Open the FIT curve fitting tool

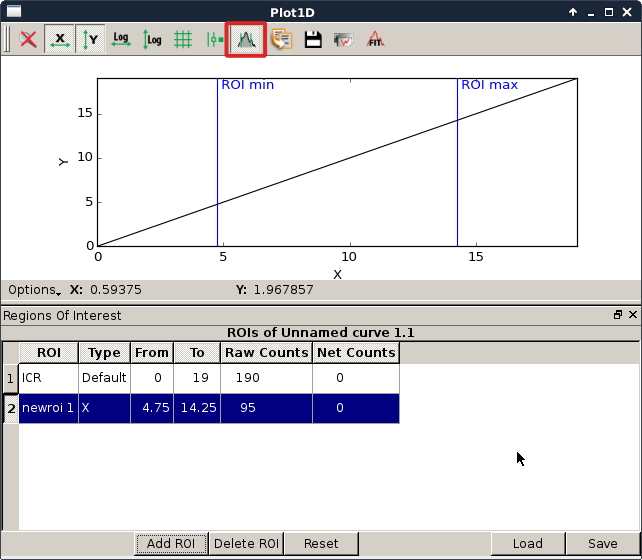click(x=376, y=40)
